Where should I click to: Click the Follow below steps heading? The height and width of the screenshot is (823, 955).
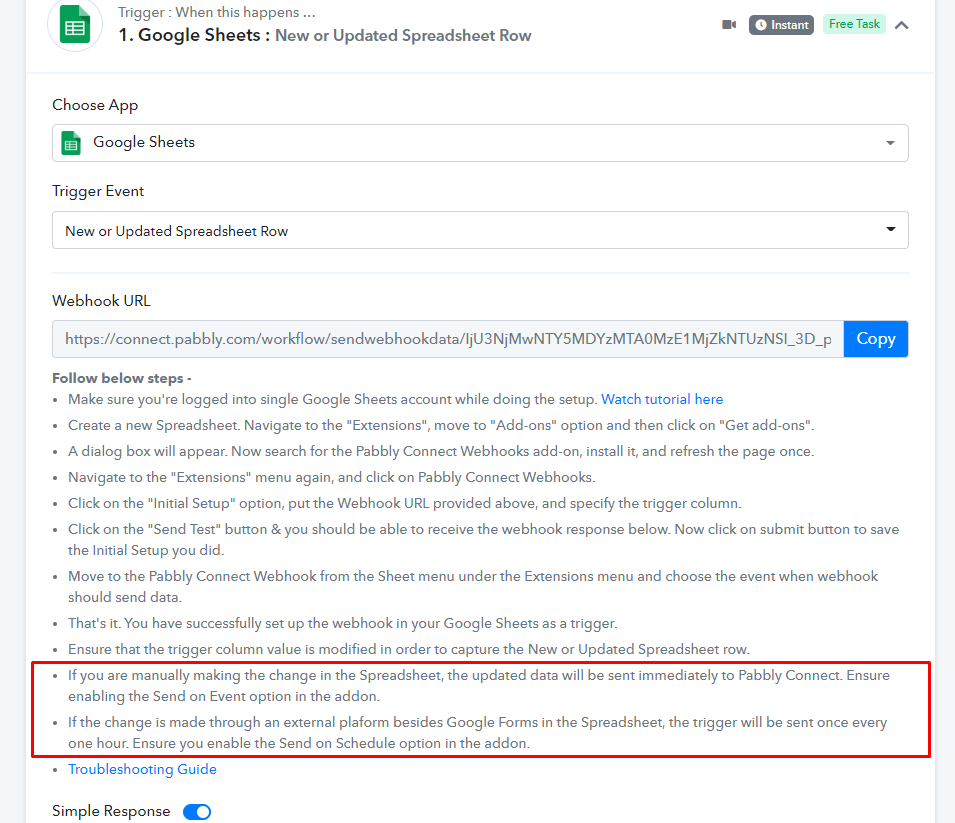coord(122,378)
